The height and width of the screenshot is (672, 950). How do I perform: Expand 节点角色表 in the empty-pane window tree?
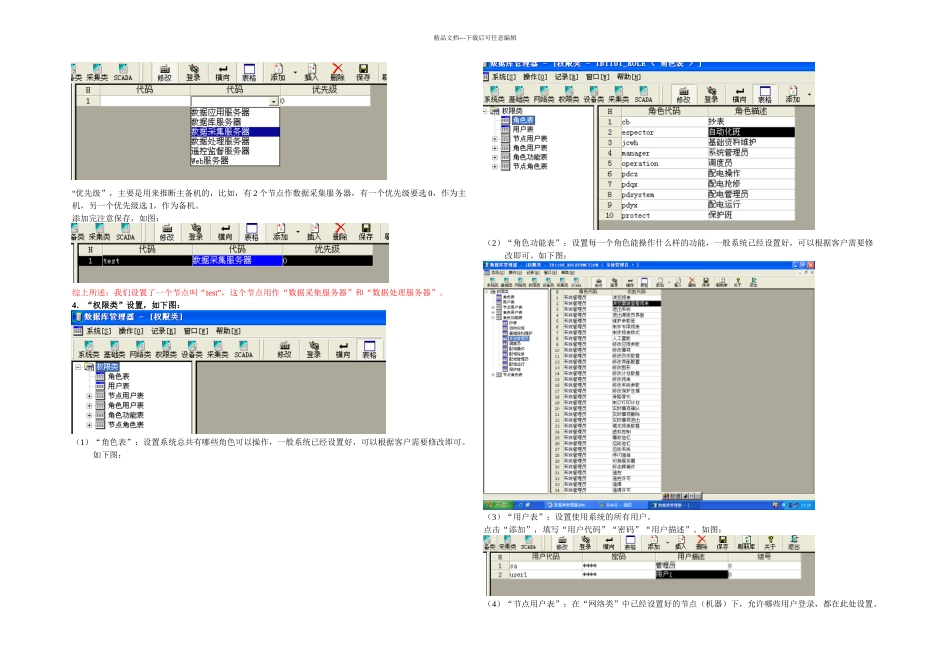pos(89,425)
